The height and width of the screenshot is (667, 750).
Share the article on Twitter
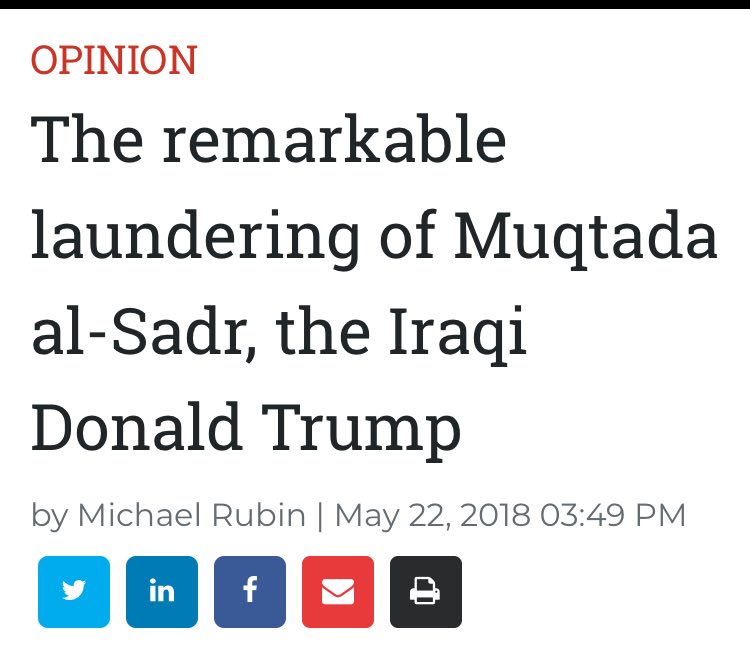click(x=74, y=592)
